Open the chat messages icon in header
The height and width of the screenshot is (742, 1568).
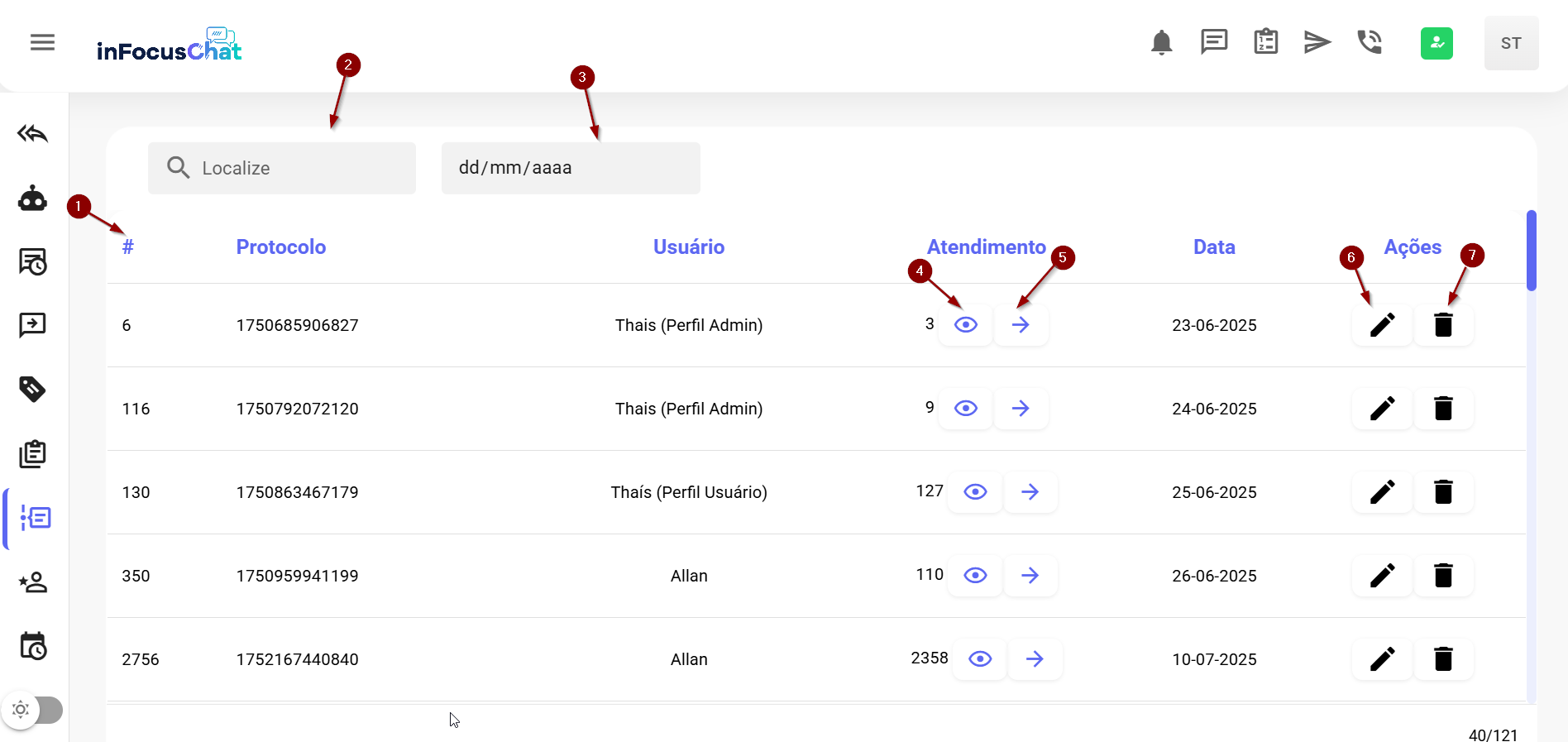click(x=1213, y=42)
